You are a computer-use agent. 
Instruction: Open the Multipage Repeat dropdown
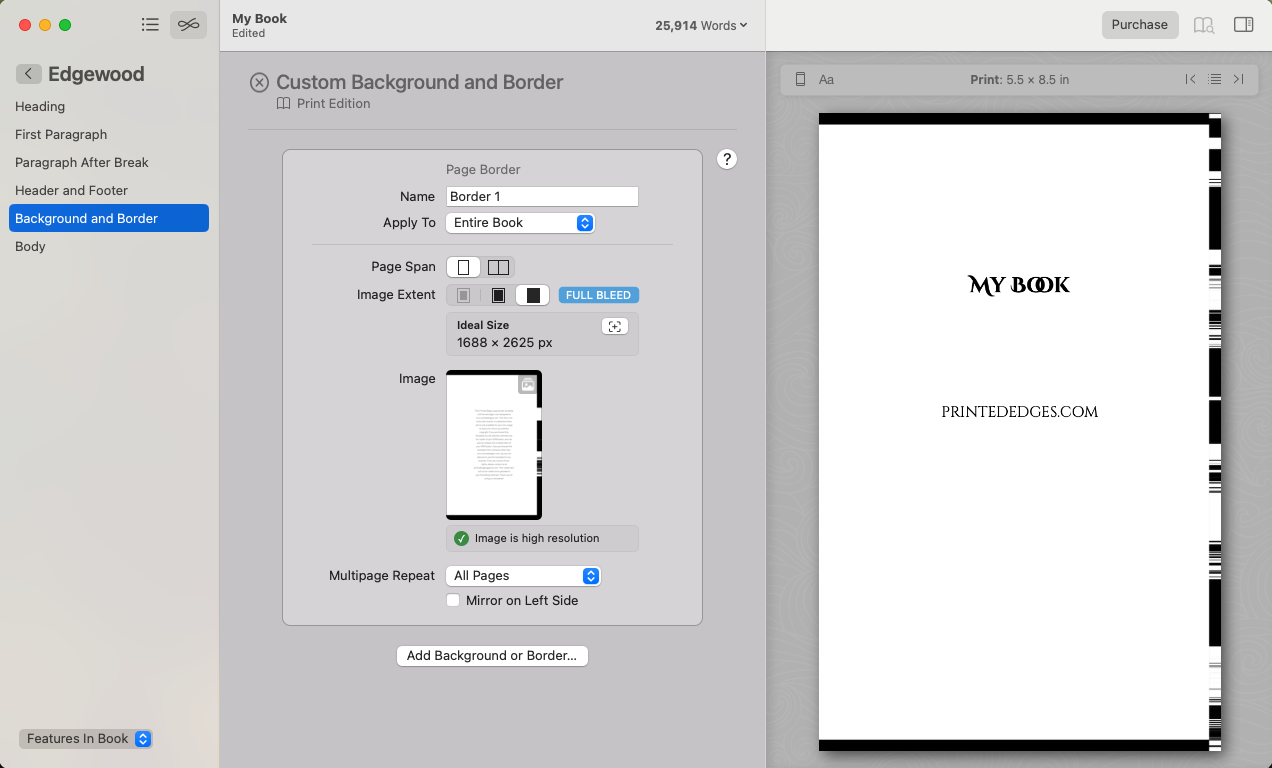523,576
